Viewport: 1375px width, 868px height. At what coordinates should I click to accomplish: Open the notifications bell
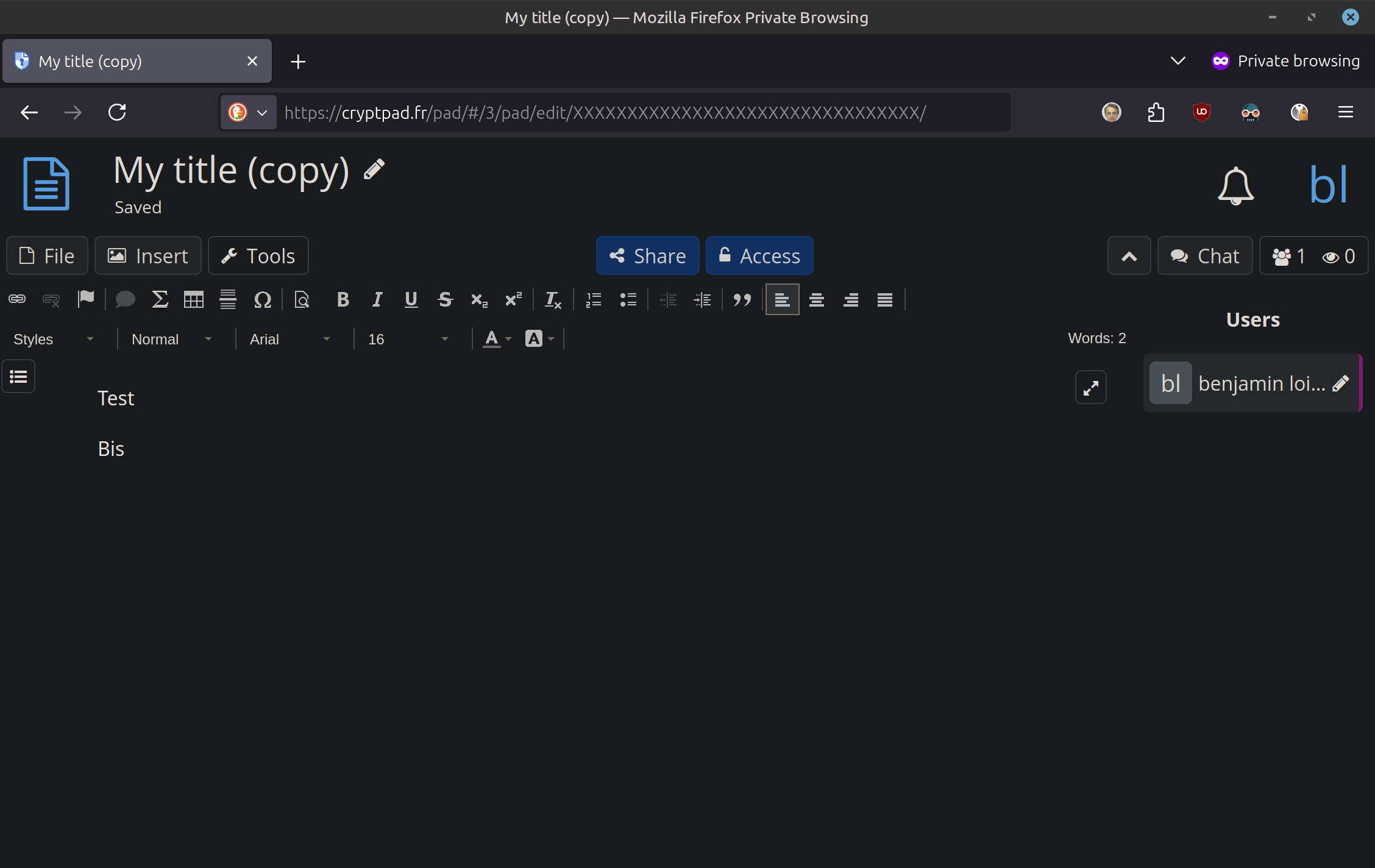(1235, 185)
